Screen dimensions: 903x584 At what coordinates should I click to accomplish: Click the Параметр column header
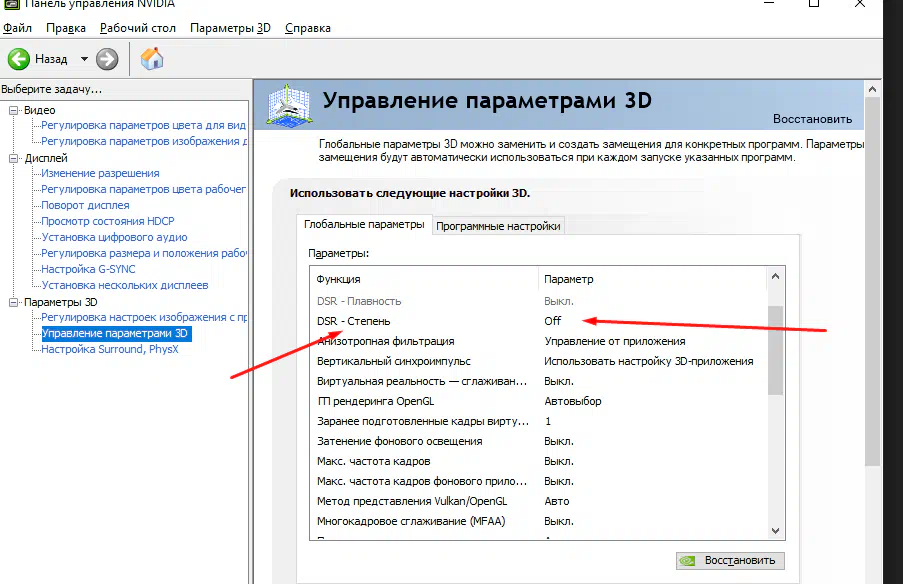point(653,279)
